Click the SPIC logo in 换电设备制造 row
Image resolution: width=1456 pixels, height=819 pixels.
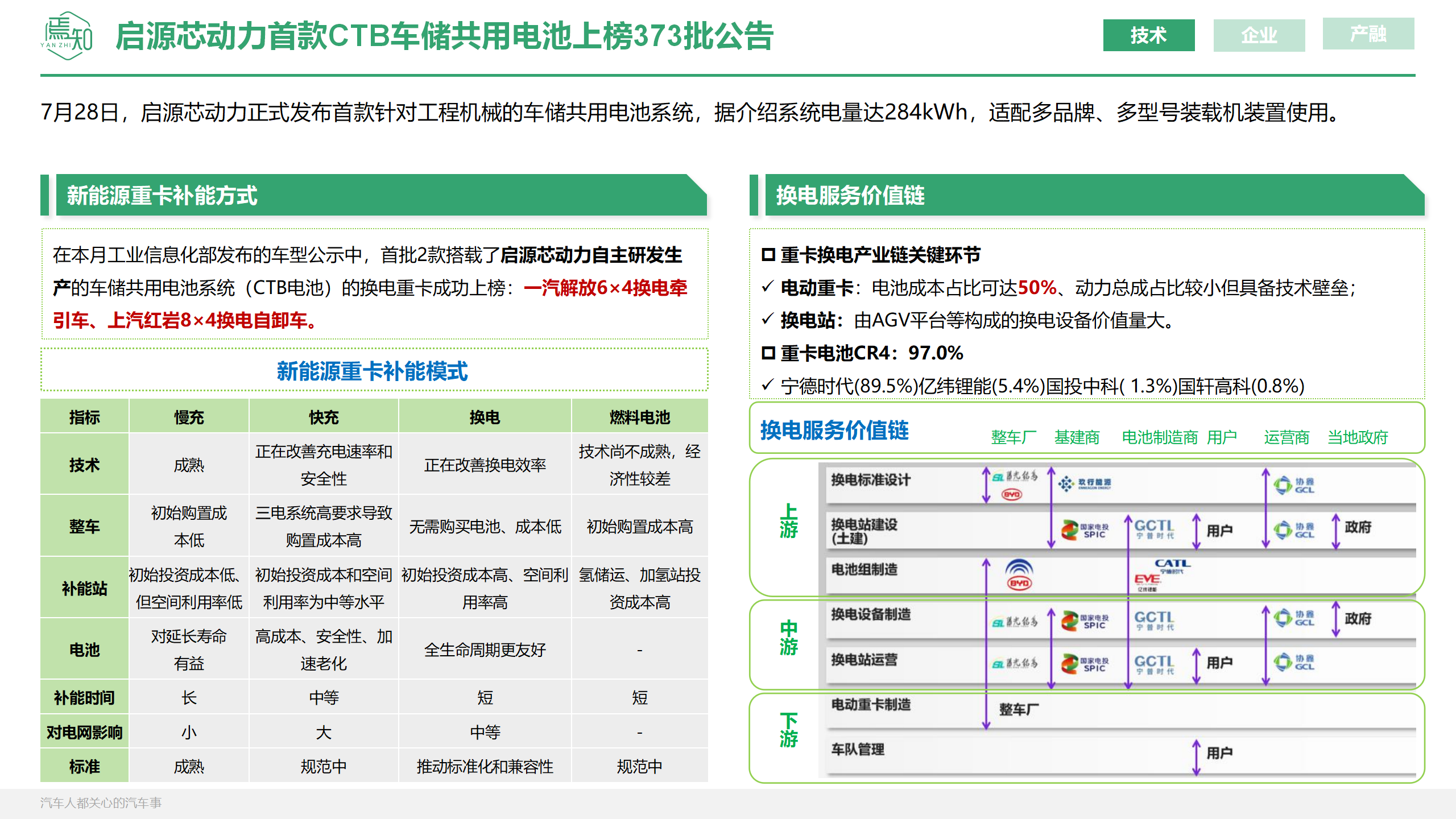pyautogui.click(x=1085, y=621)
